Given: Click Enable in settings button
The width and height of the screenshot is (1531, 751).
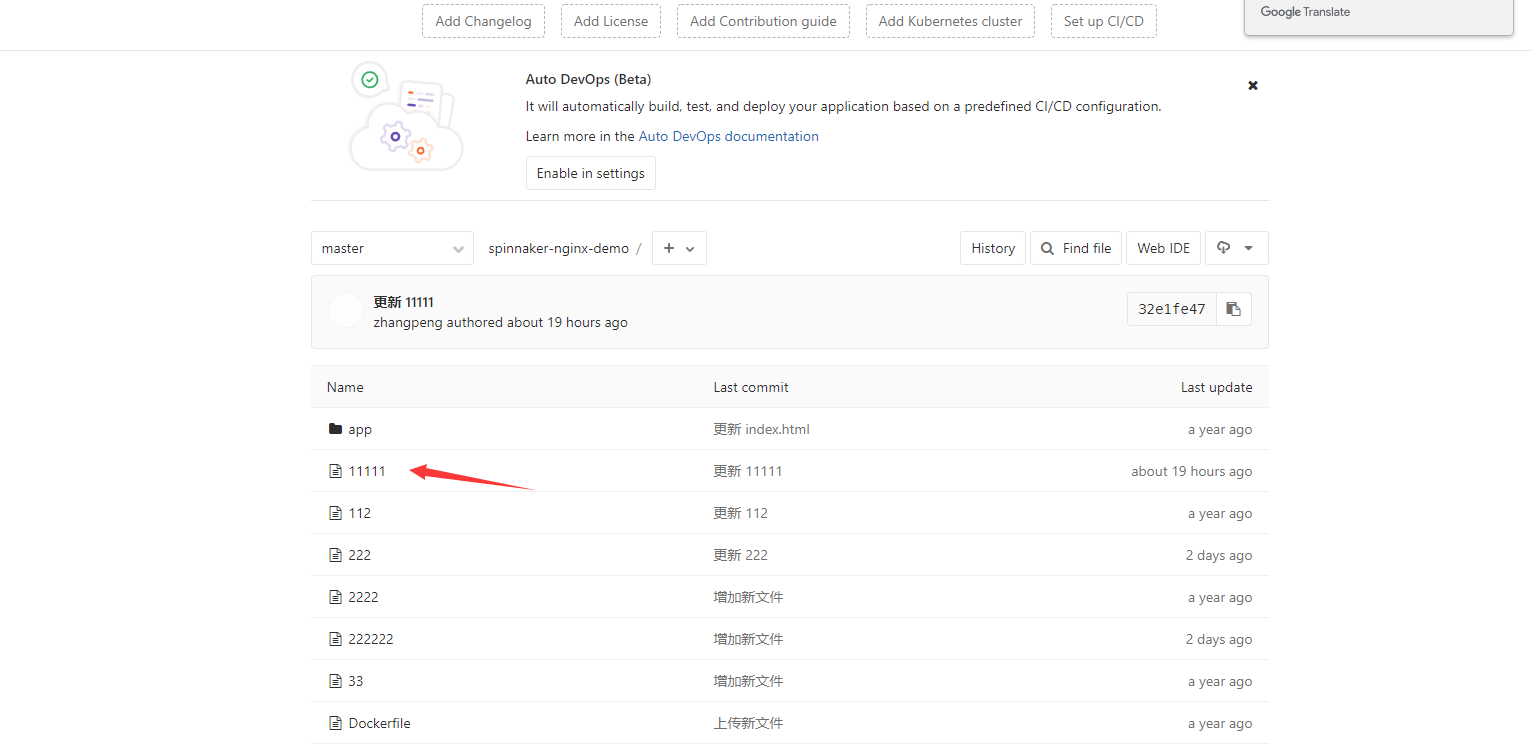Looking at the screenshot, I should (590, 173).
